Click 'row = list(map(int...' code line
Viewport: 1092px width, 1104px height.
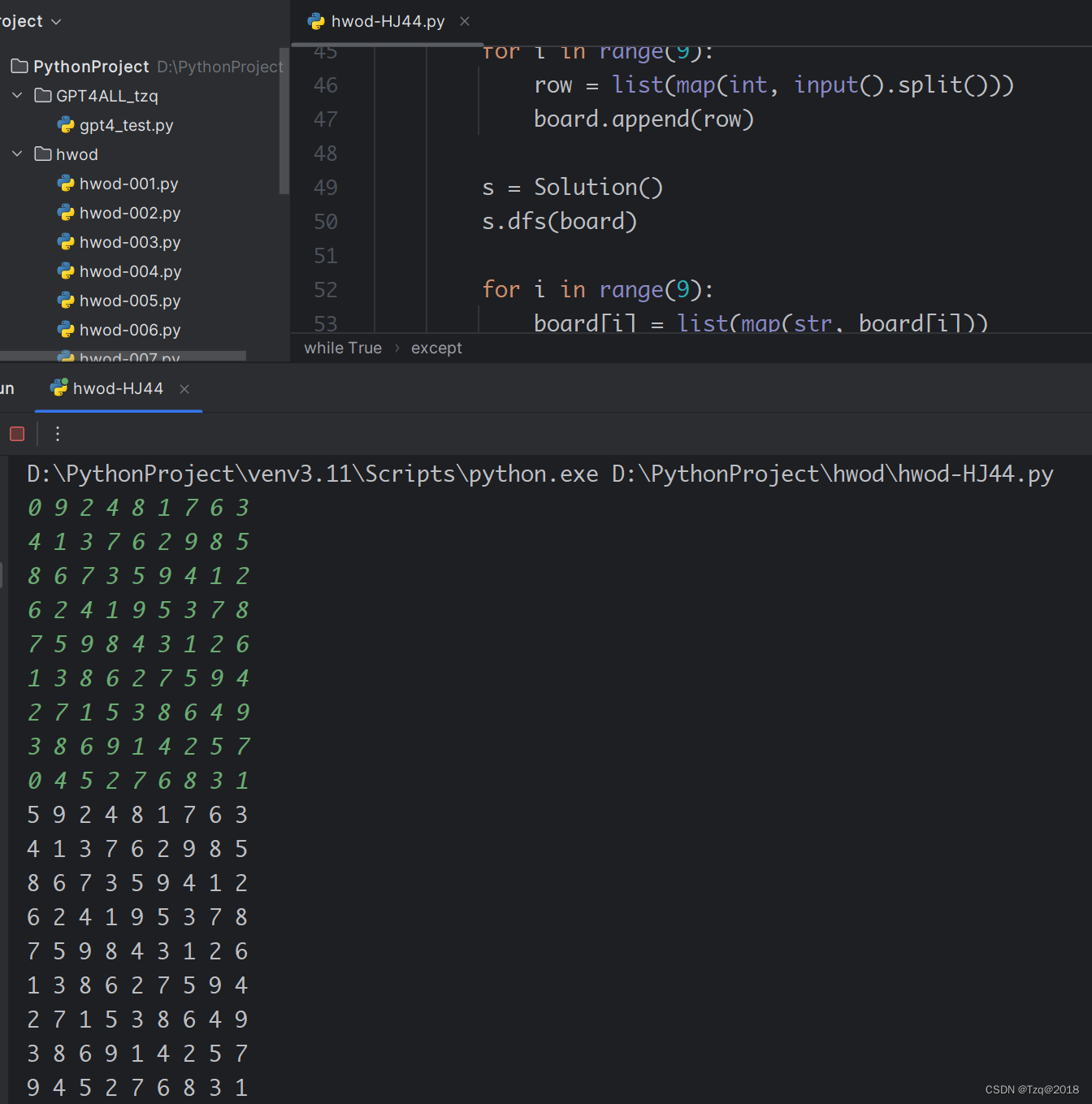coord(773,85)
